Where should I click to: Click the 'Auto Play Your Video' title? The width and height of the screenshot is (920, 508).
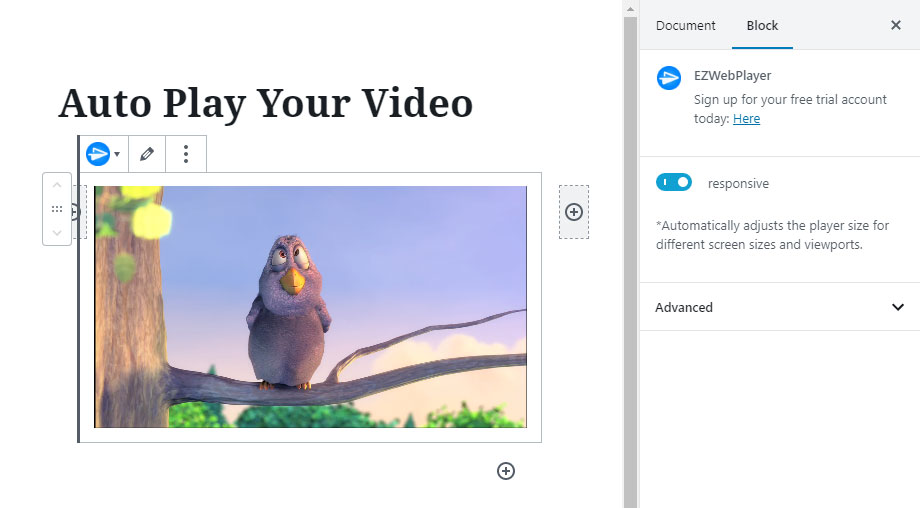[265, 103]
